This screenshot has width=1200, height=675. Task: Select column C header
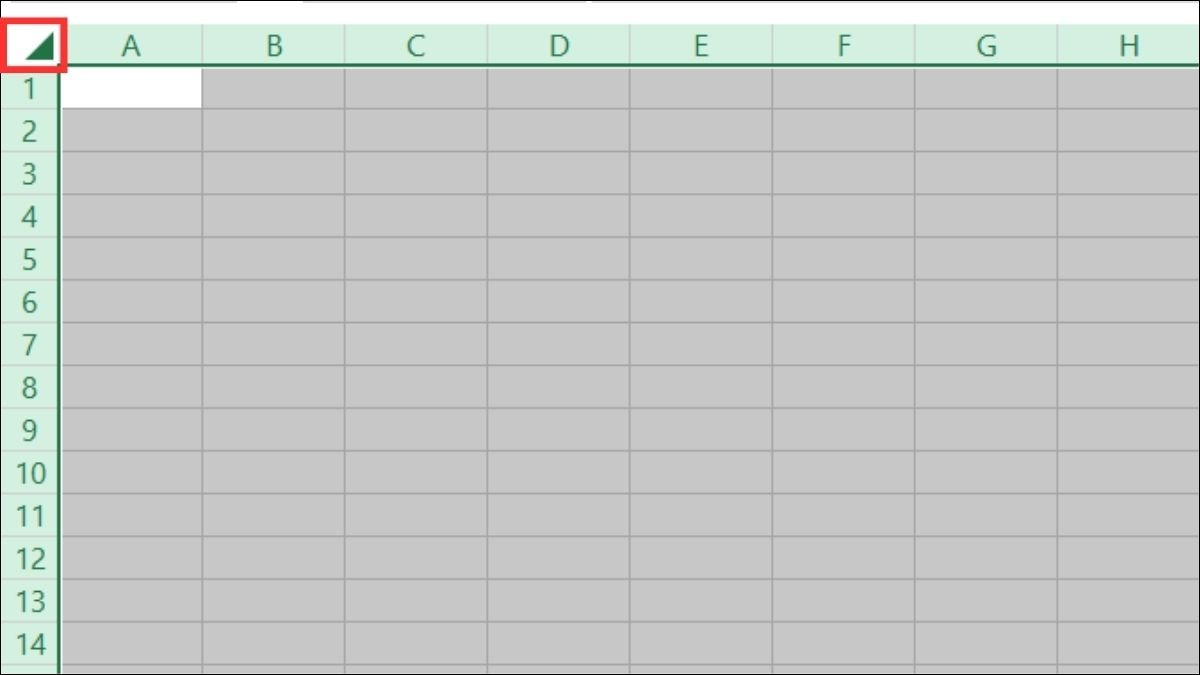pos(416,45)
